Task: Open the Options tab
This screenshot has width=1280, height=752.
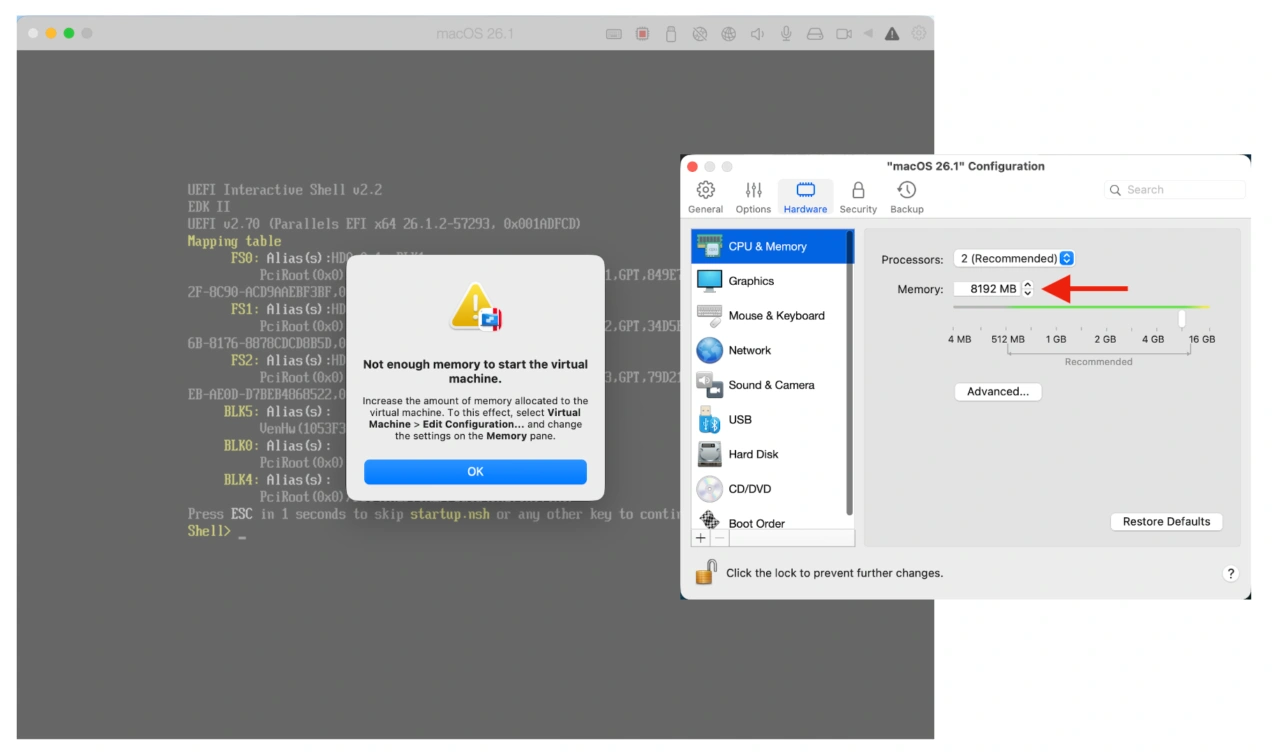Action: point(753,196)
